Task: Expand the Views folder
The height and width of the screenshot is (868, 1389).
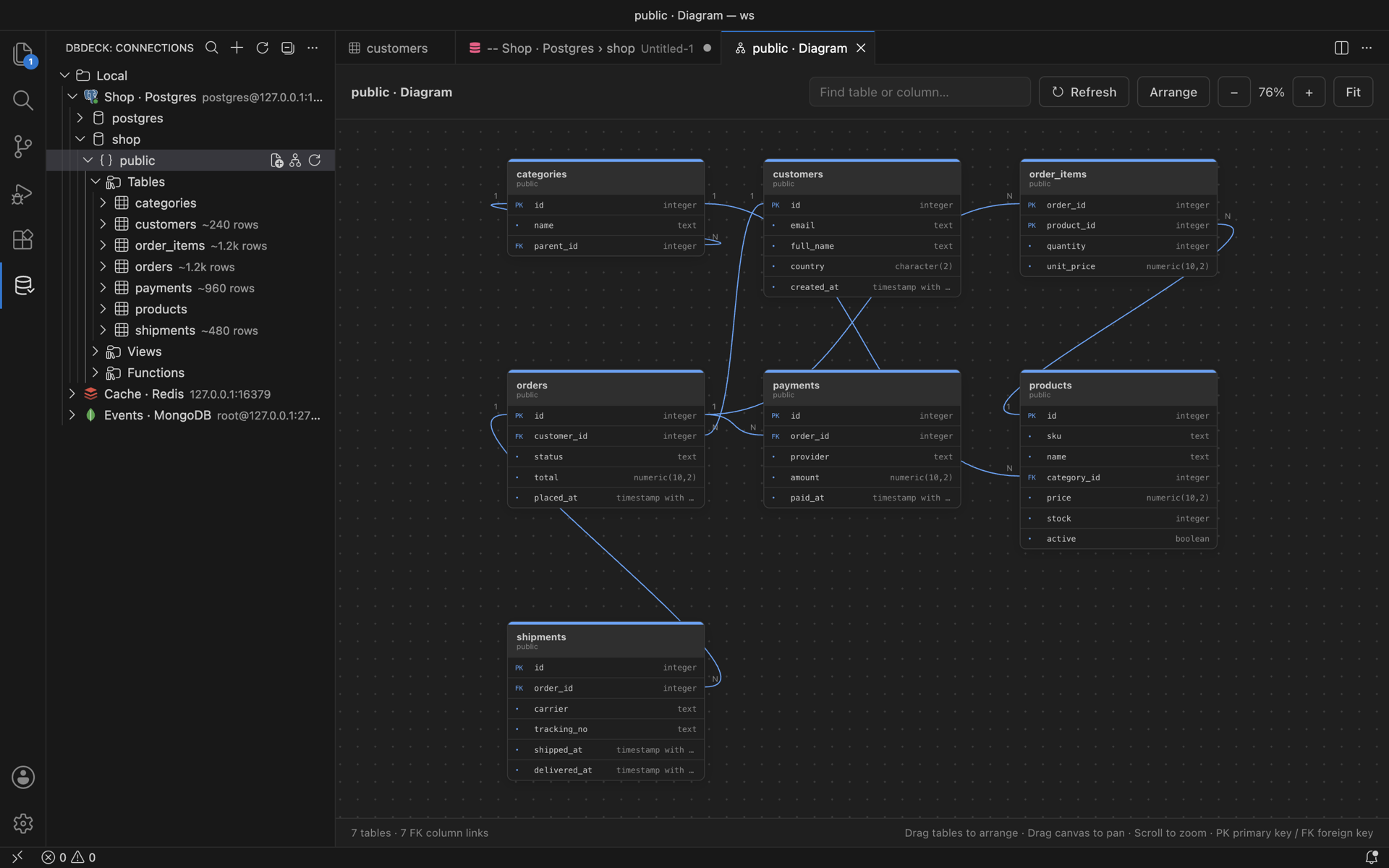Action: (x=95, y=352)
